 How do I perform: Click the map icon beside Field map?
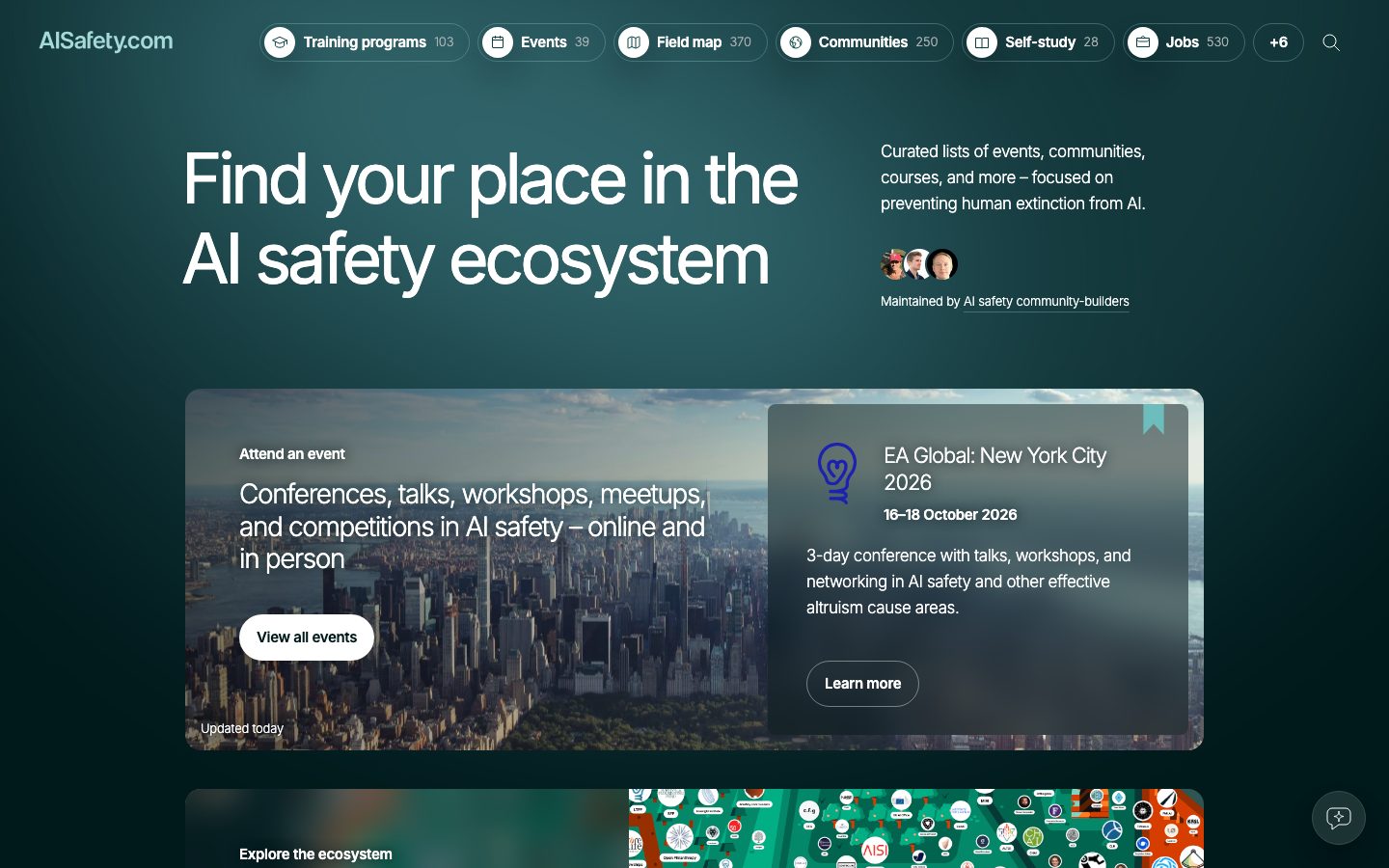coord(634,42)
